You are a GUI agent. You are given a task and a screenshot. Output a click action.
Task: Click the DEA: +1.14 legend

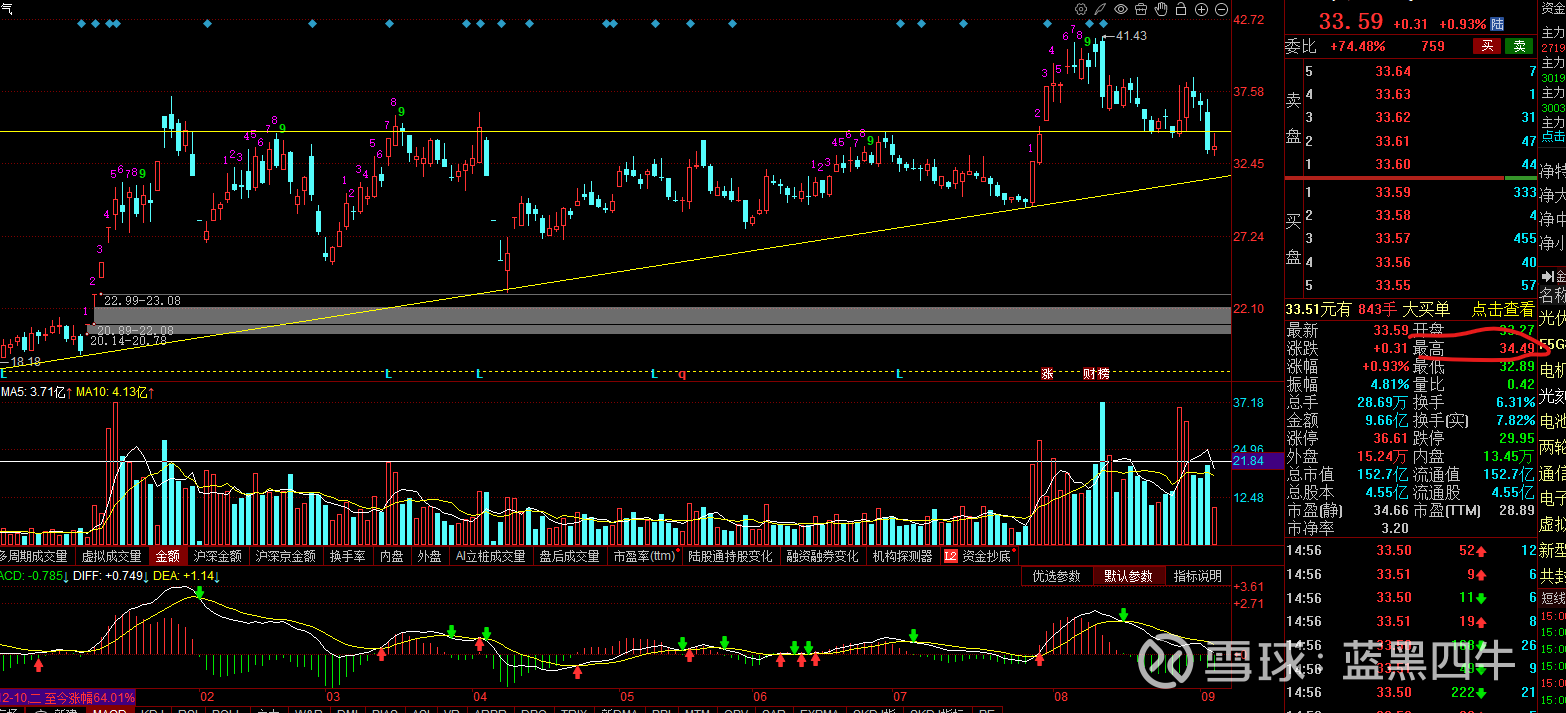[187, 576]
